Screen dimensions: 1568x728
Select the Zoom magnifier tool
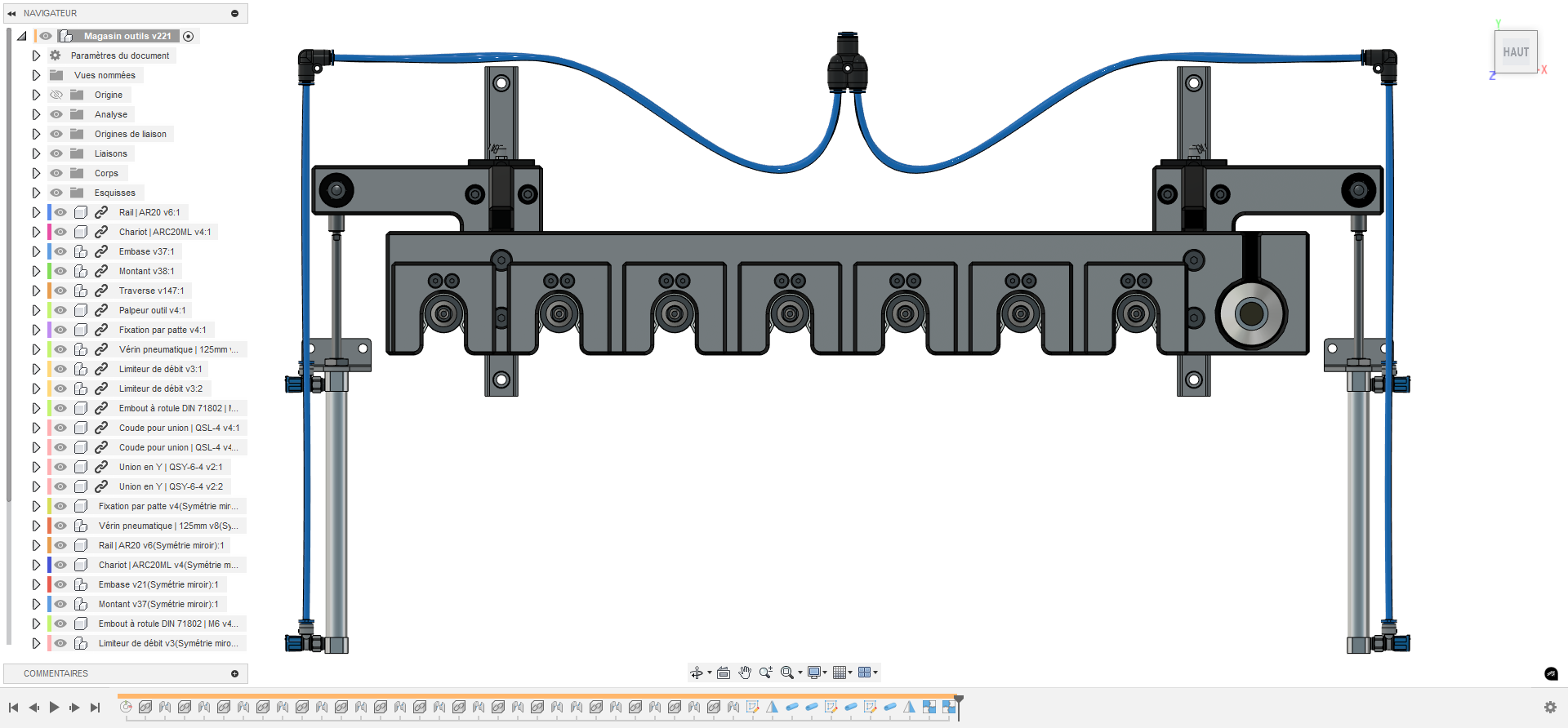pyautogui.click(x=765, y=673)
